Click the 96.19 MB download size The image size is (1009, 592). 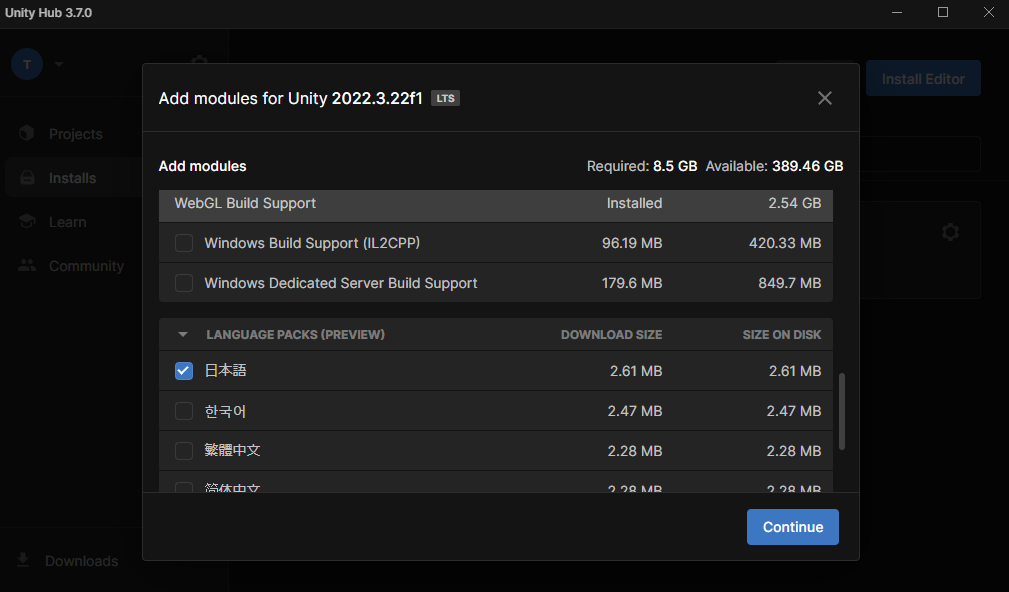[632, 243]
